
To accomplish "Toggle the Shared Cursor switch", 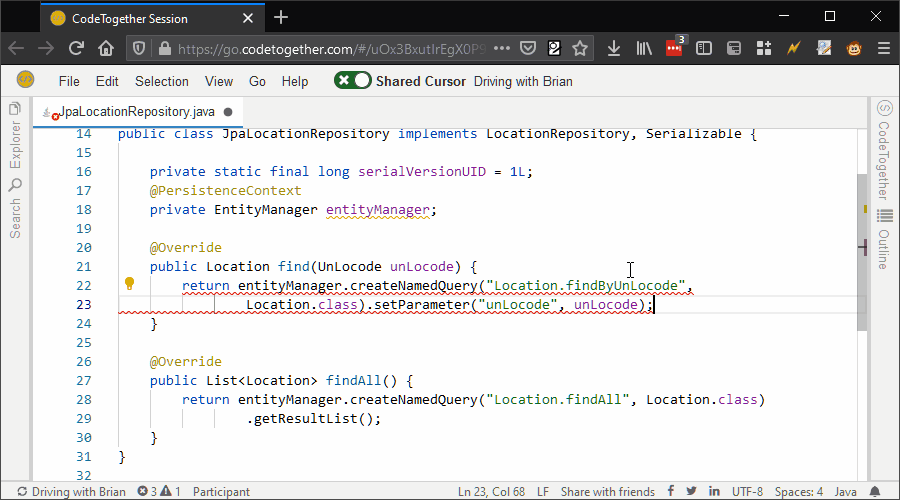I will [x=352, y=81].
